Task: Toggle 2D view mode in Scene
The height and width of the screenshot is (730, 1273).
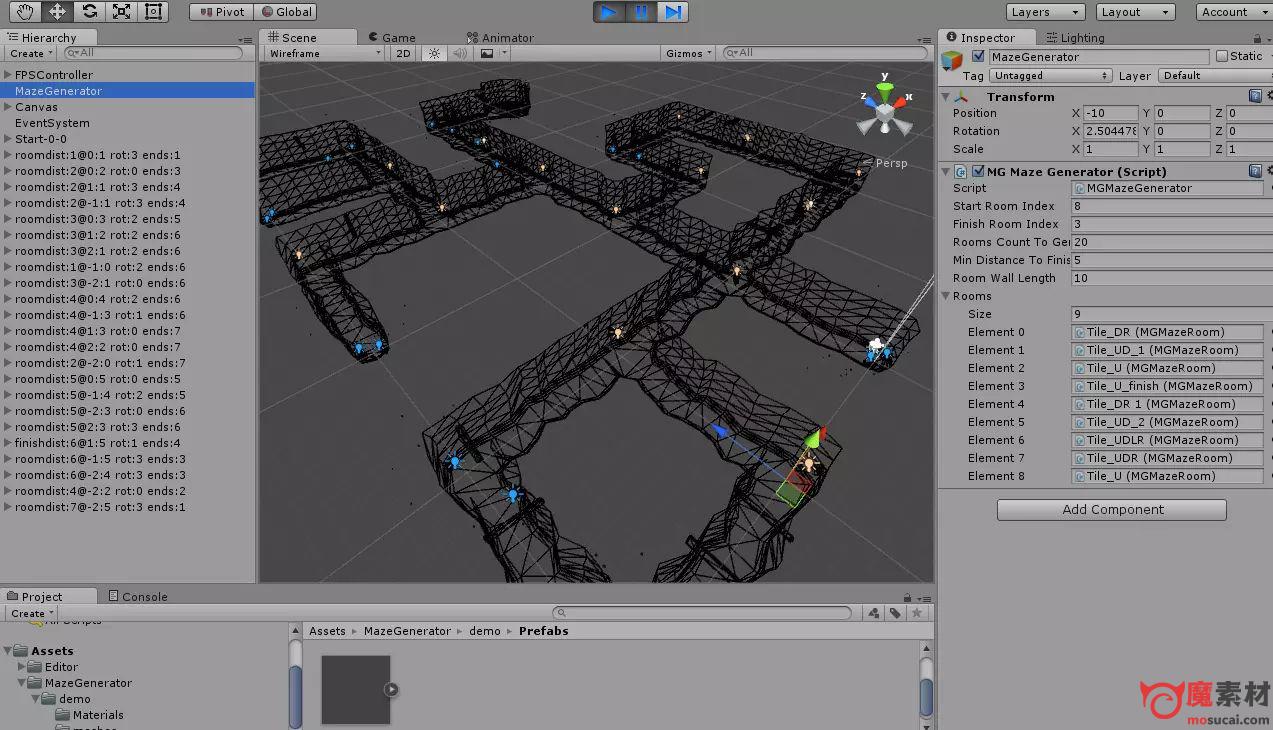Action: click(x=403, y=53)
